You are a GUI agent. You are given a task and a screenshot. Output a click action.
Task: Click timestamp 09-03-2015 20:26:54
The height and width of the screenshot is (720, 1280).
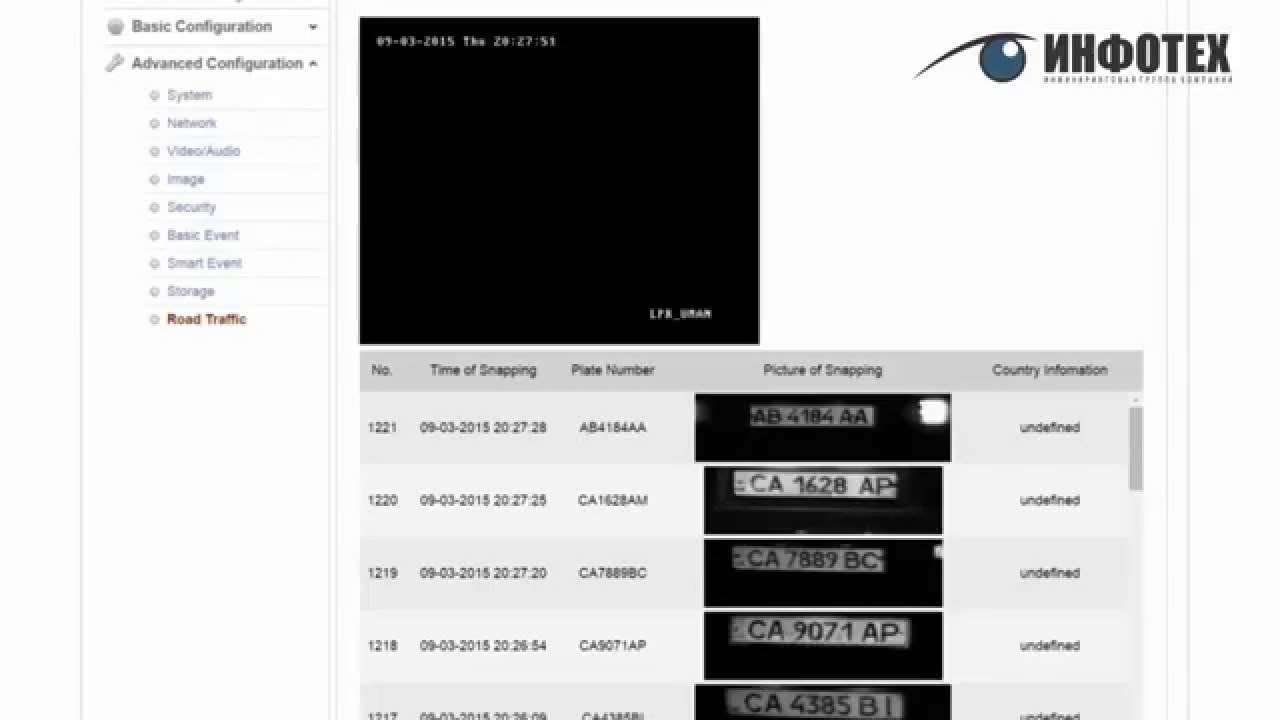point(483,646)
